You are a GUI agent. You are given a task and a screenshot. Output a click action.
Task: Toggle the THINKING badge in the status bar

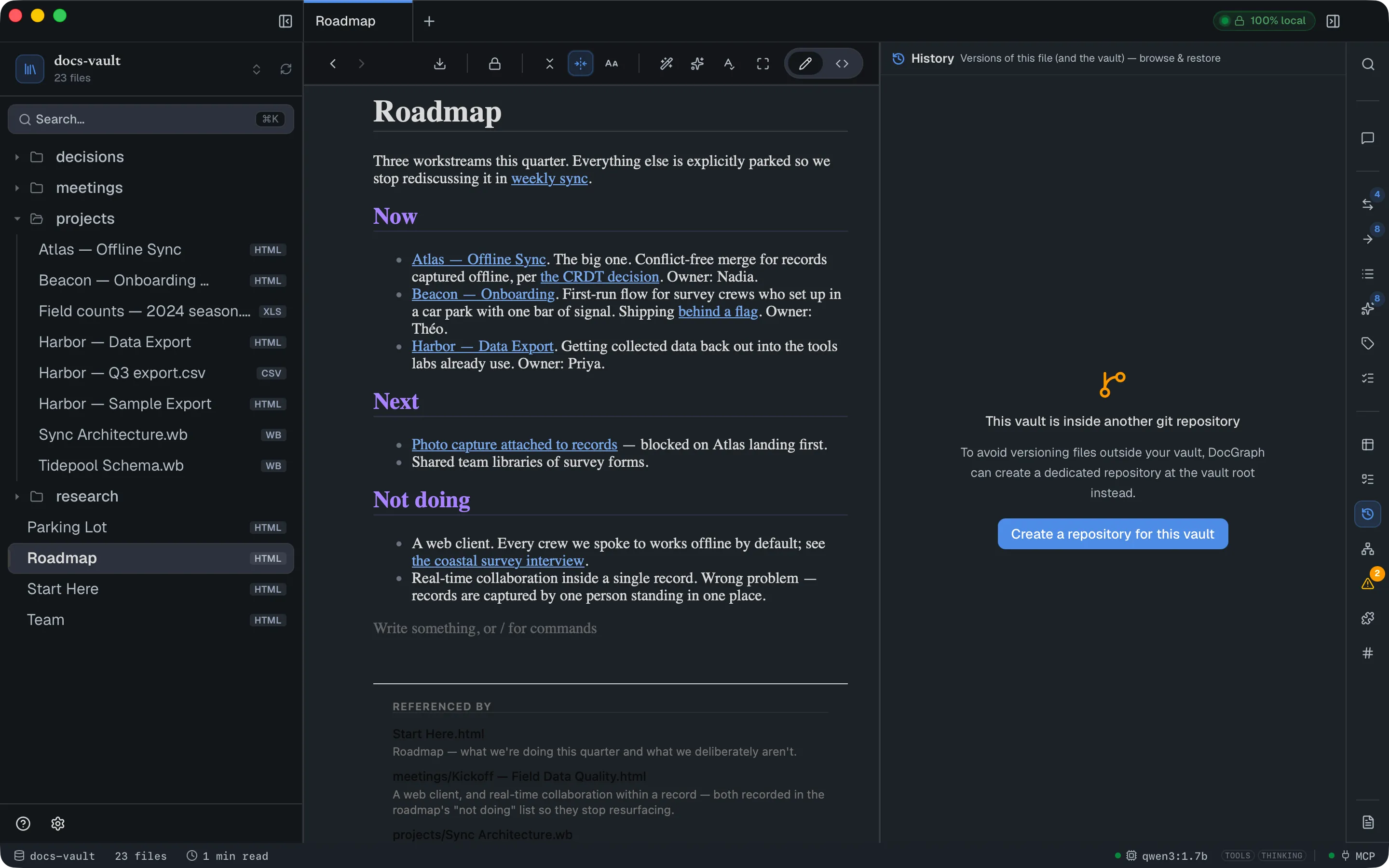pyautogui.click(x=1281, y=856)
